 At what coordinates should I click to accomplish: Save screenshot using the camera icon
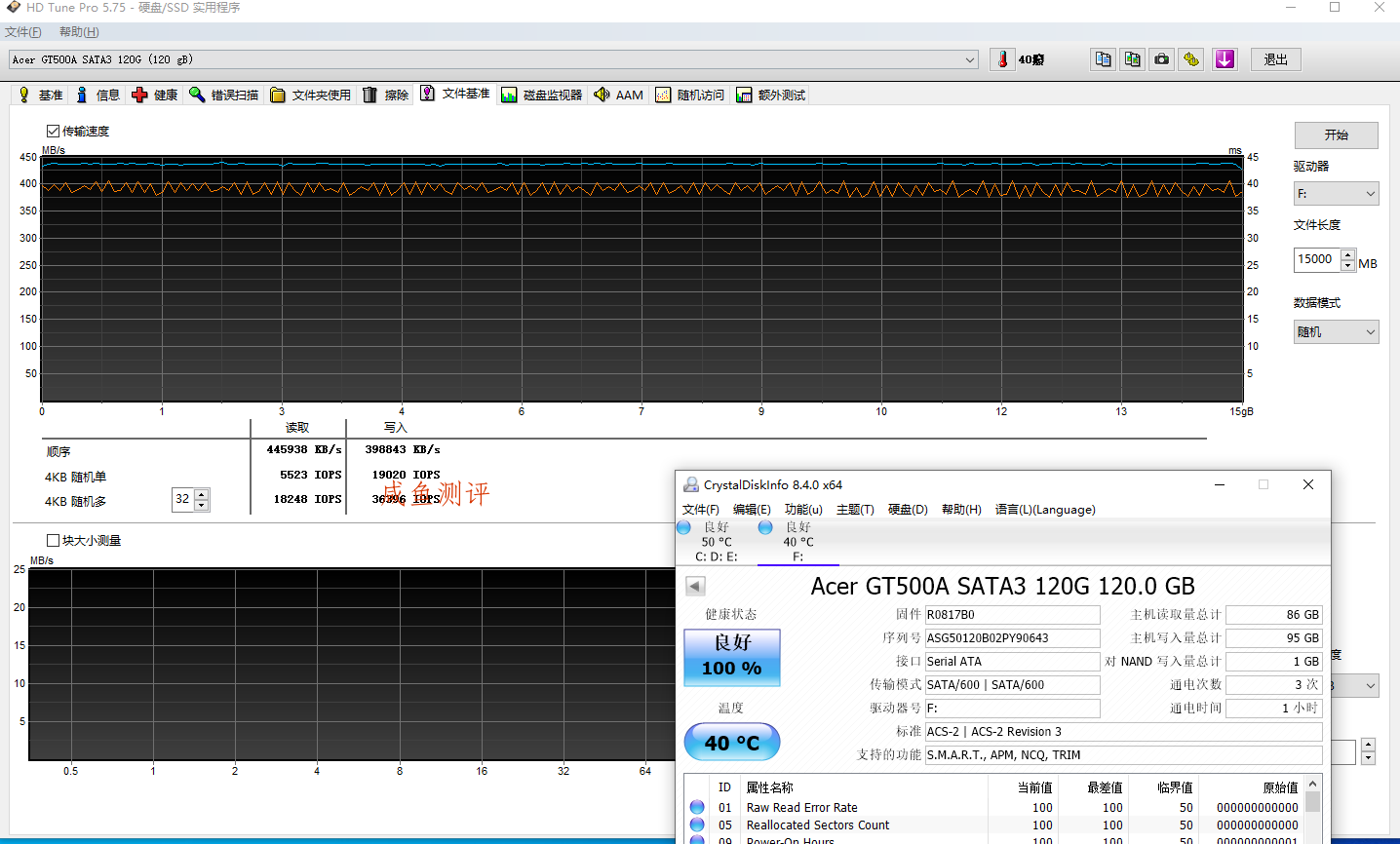click(1161, 59)
